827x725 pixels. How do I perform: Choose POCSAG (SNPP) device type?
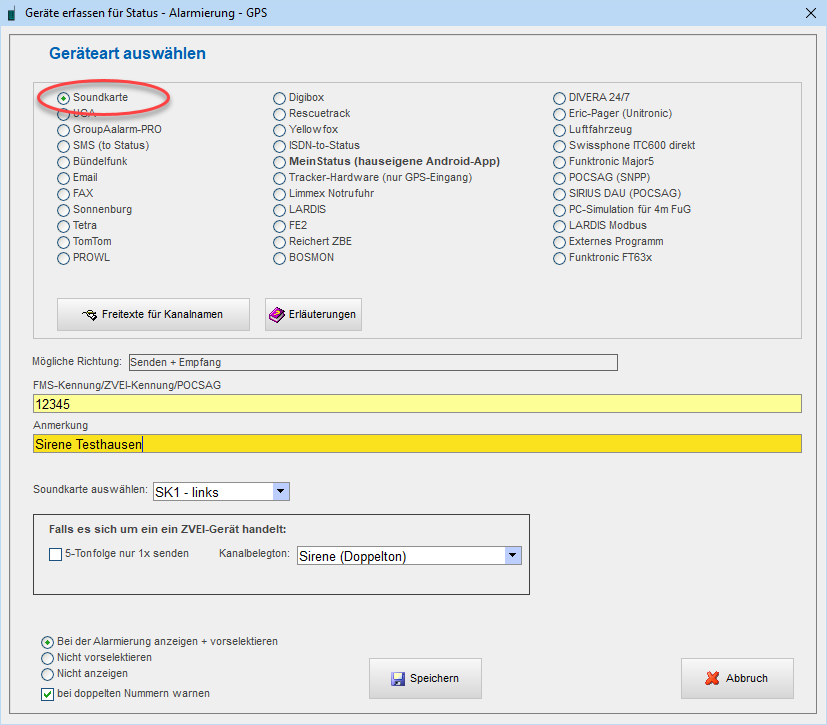click(x=560, y=178)
